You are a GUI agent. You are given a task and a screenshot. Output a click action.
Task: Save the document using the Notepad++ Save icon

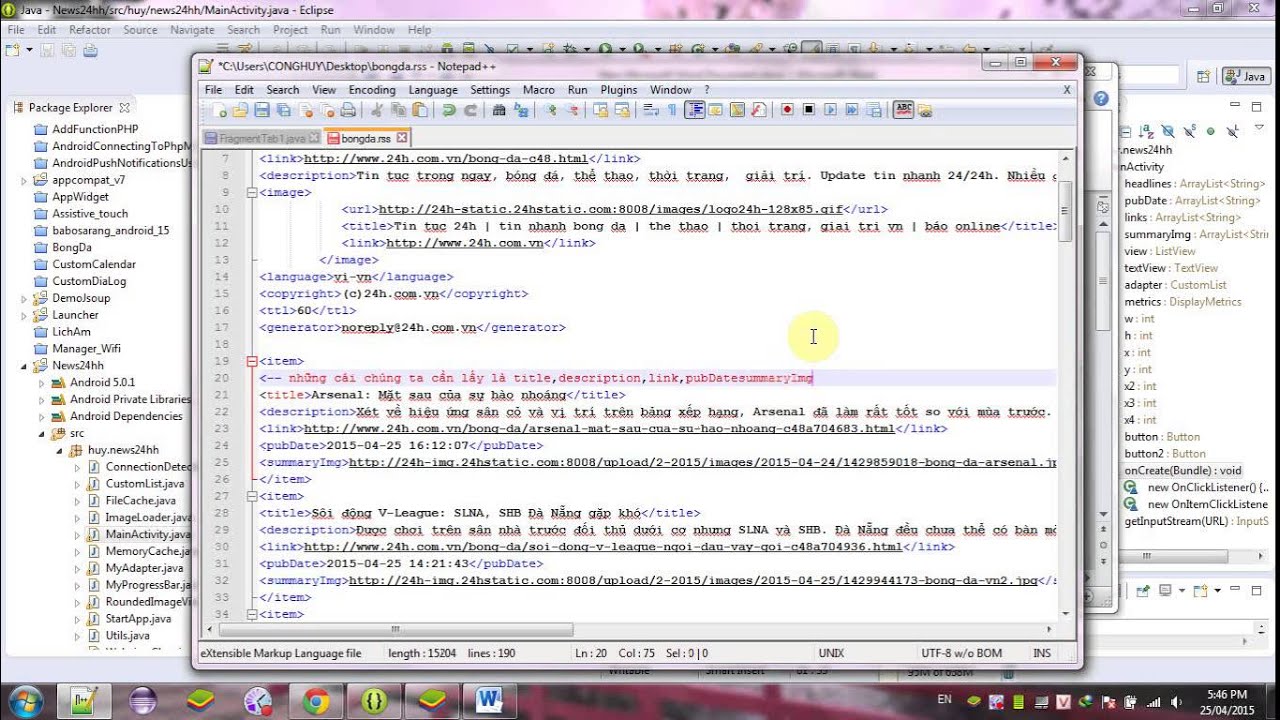262,110
